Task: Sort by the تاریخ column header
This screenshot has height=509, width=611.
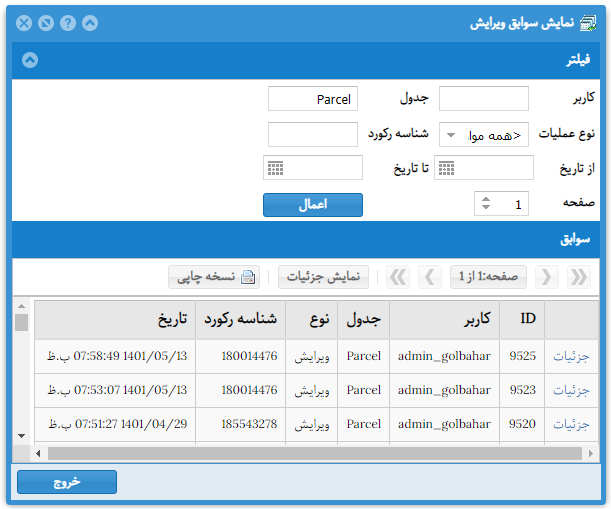Action: 115,319
